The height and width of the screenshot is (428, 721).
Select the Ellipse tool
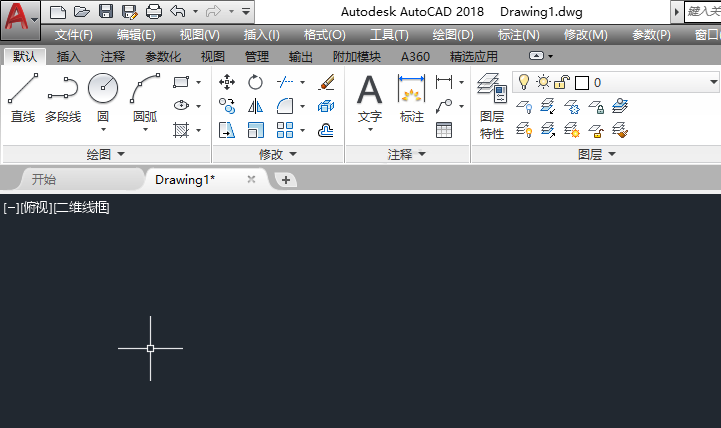tap(181, 106)
